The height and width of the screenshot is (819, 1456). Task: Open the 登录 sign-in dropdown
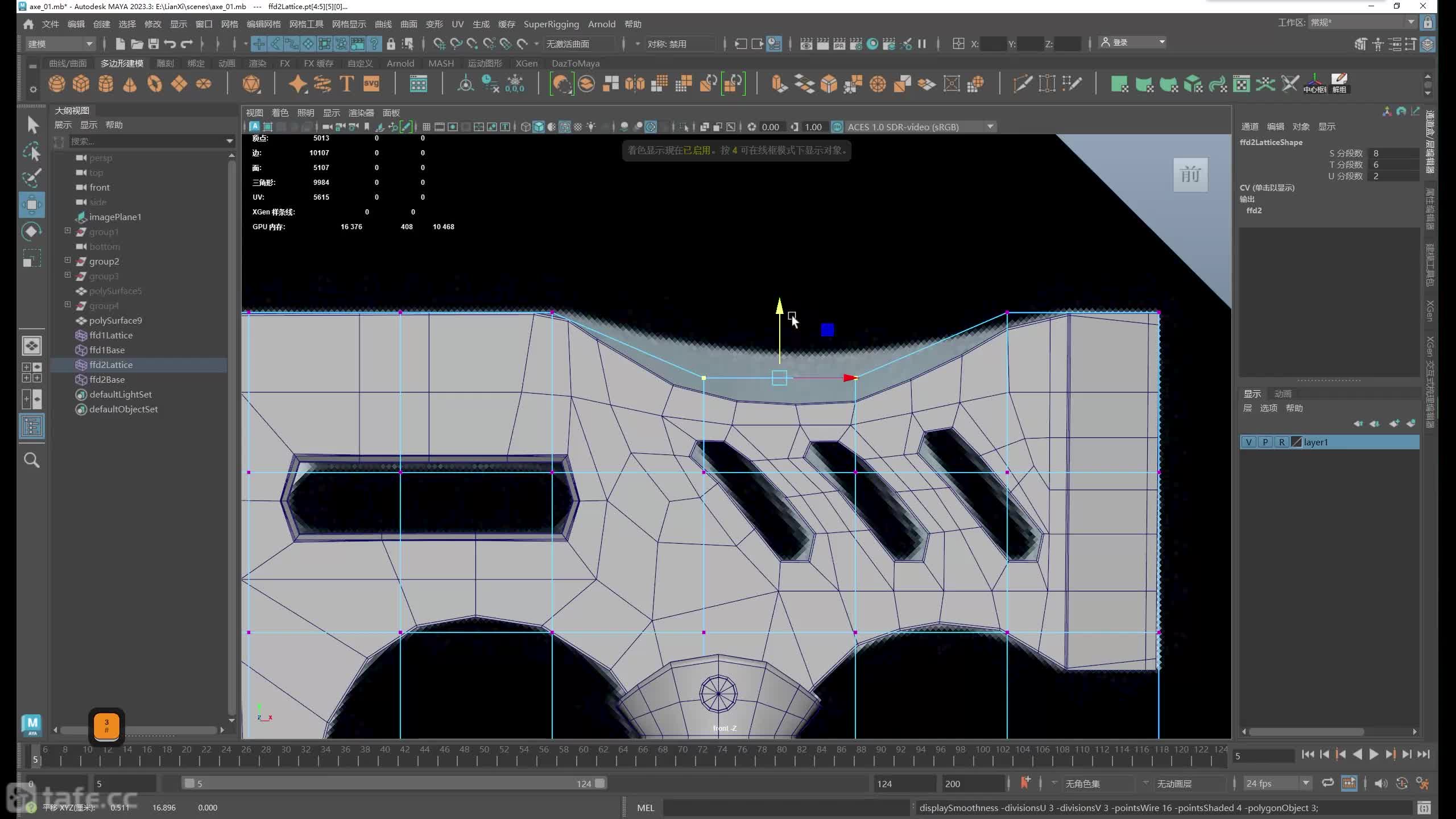[x=1133, y=42]
